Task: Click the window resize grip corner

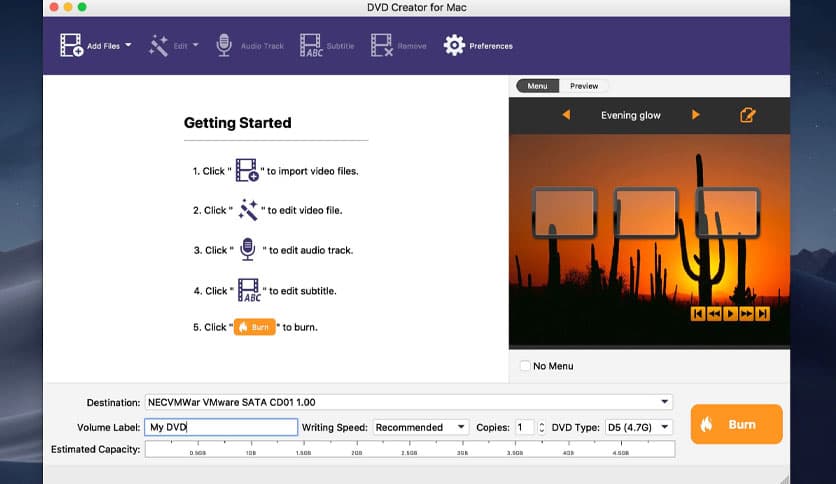Action: [x=785, y=479]
